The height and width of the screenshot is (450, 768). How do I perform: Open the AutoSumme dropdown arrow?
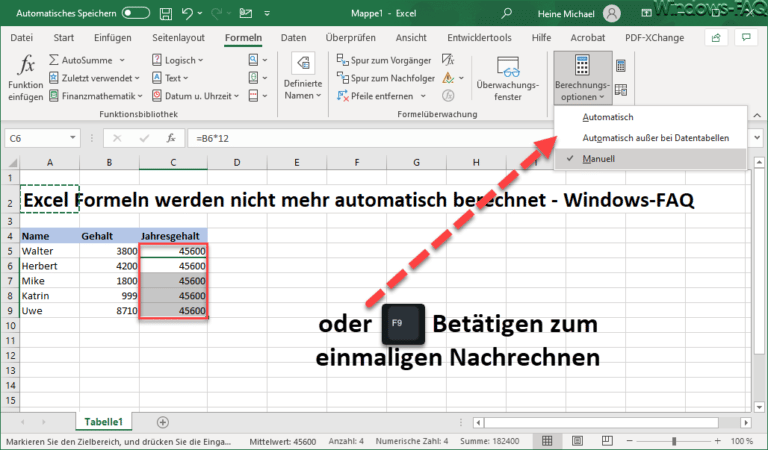[x=122, y=60]
